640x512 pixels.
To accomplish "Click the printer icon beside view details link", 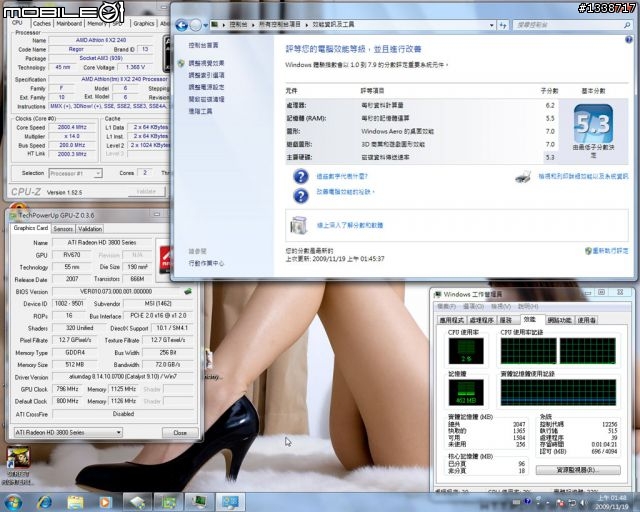I will 523,176.
